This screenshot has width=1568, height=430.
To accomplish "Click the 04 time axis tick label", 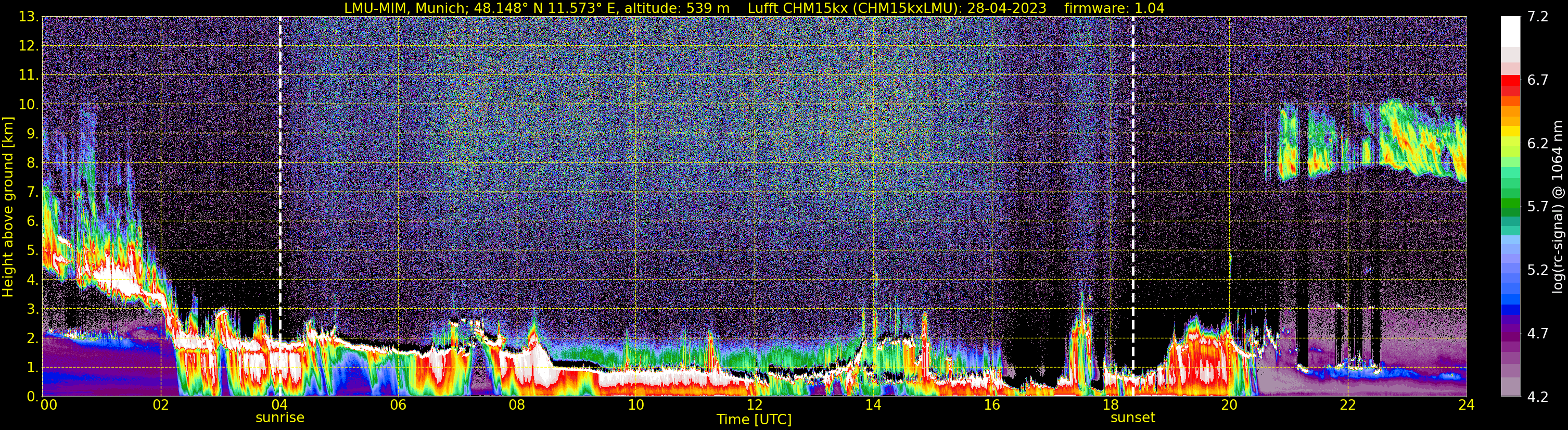I will 279,405.
